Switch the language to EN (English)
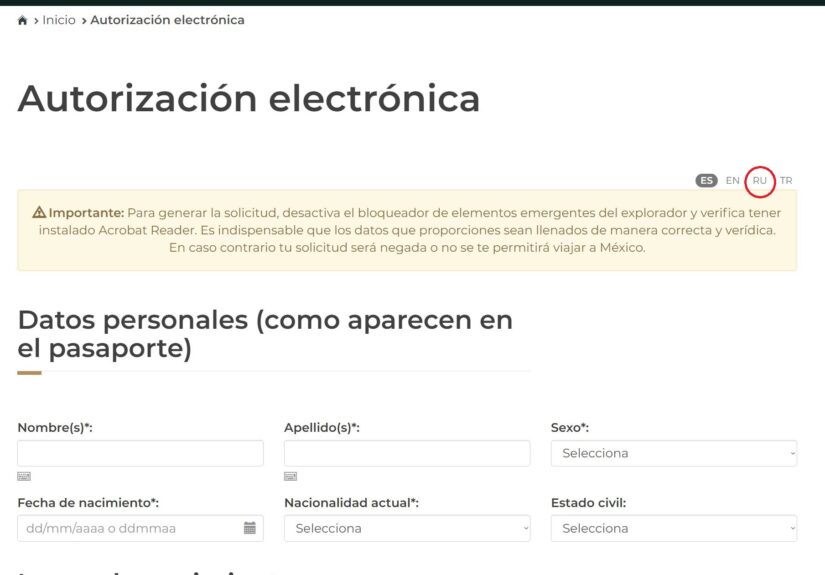This screenshot has height=575, width=825. click(x=733, y=181)
